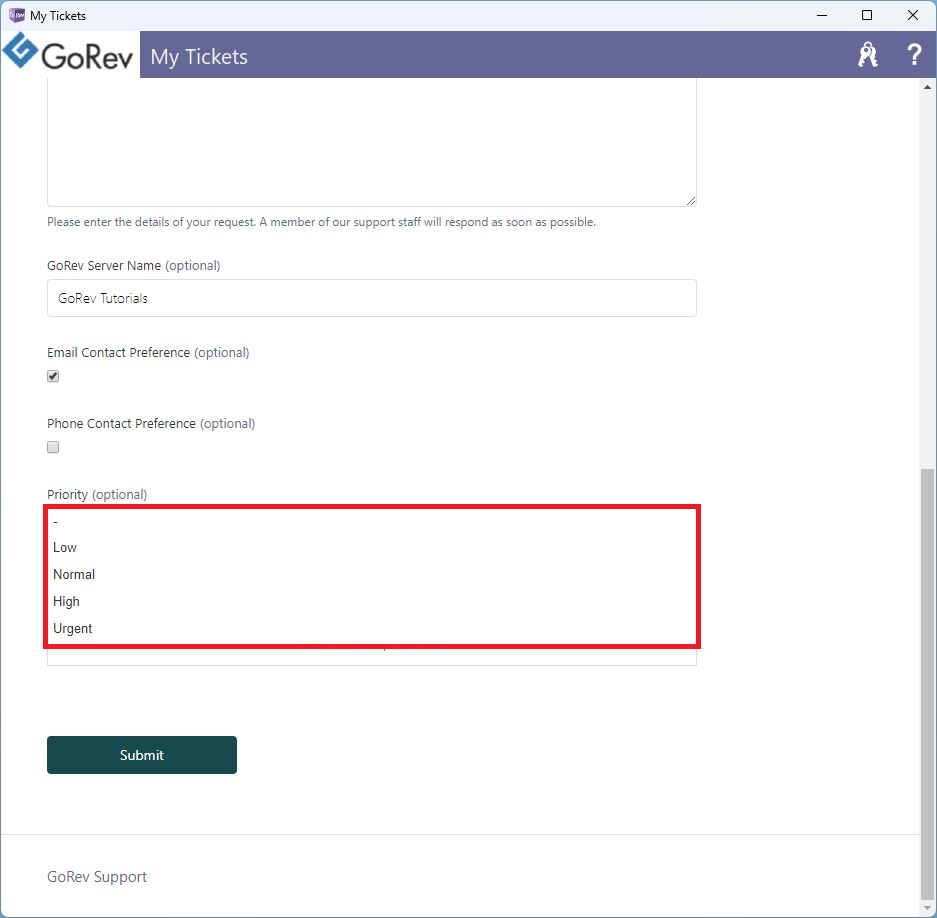This screenshot has height=918, width=937.
Task: Open the help question mark icon
Action: tap(914, 55)
